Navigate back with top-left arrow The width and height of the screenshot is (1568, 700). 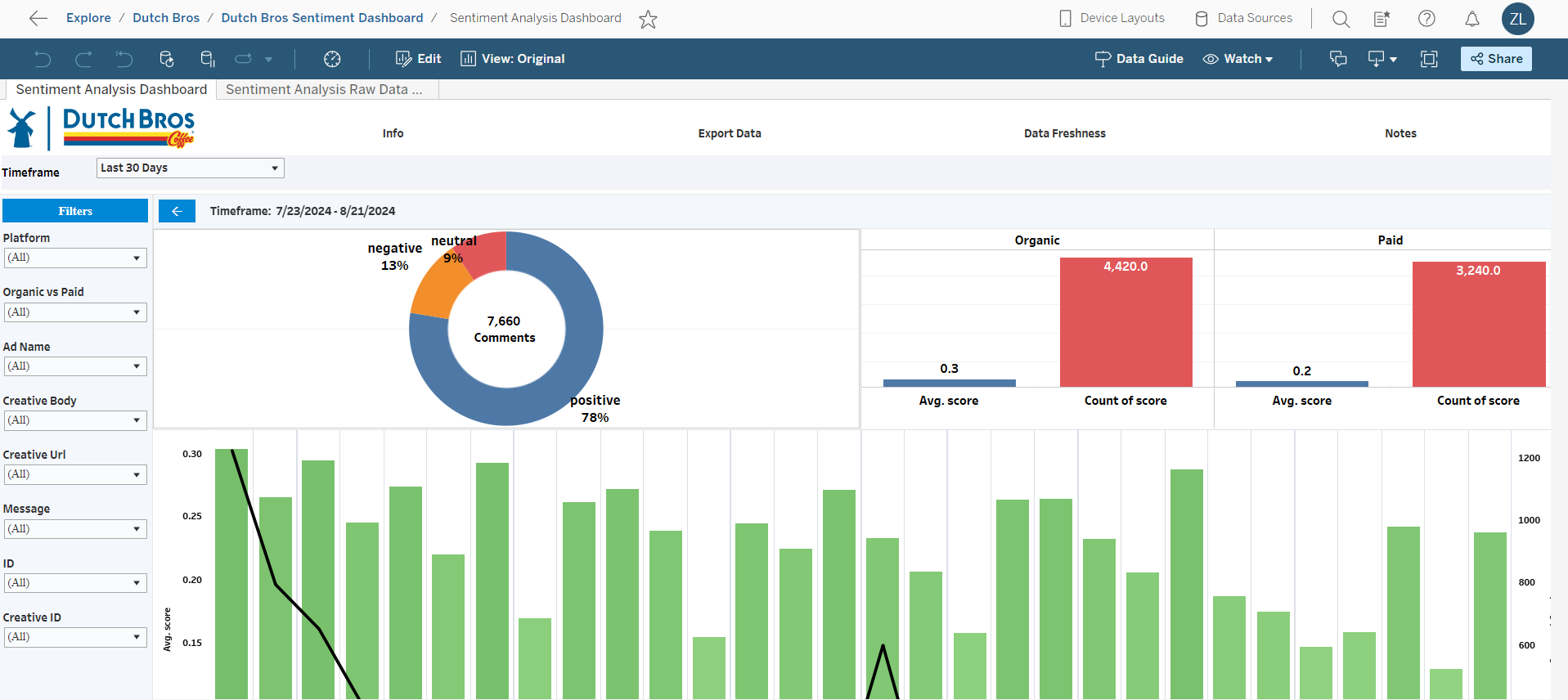pyautogui.click(x=38, y=18)
